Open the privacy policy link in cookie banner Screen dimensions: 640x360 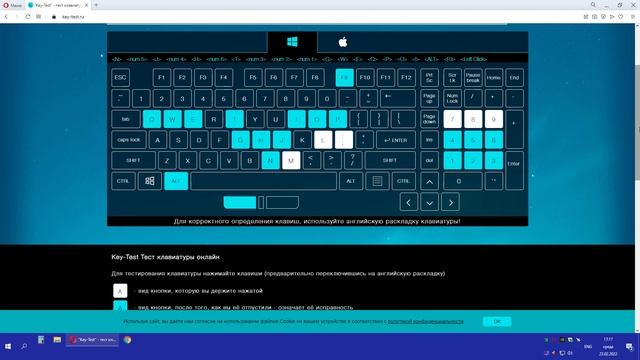tap(425, 322)
